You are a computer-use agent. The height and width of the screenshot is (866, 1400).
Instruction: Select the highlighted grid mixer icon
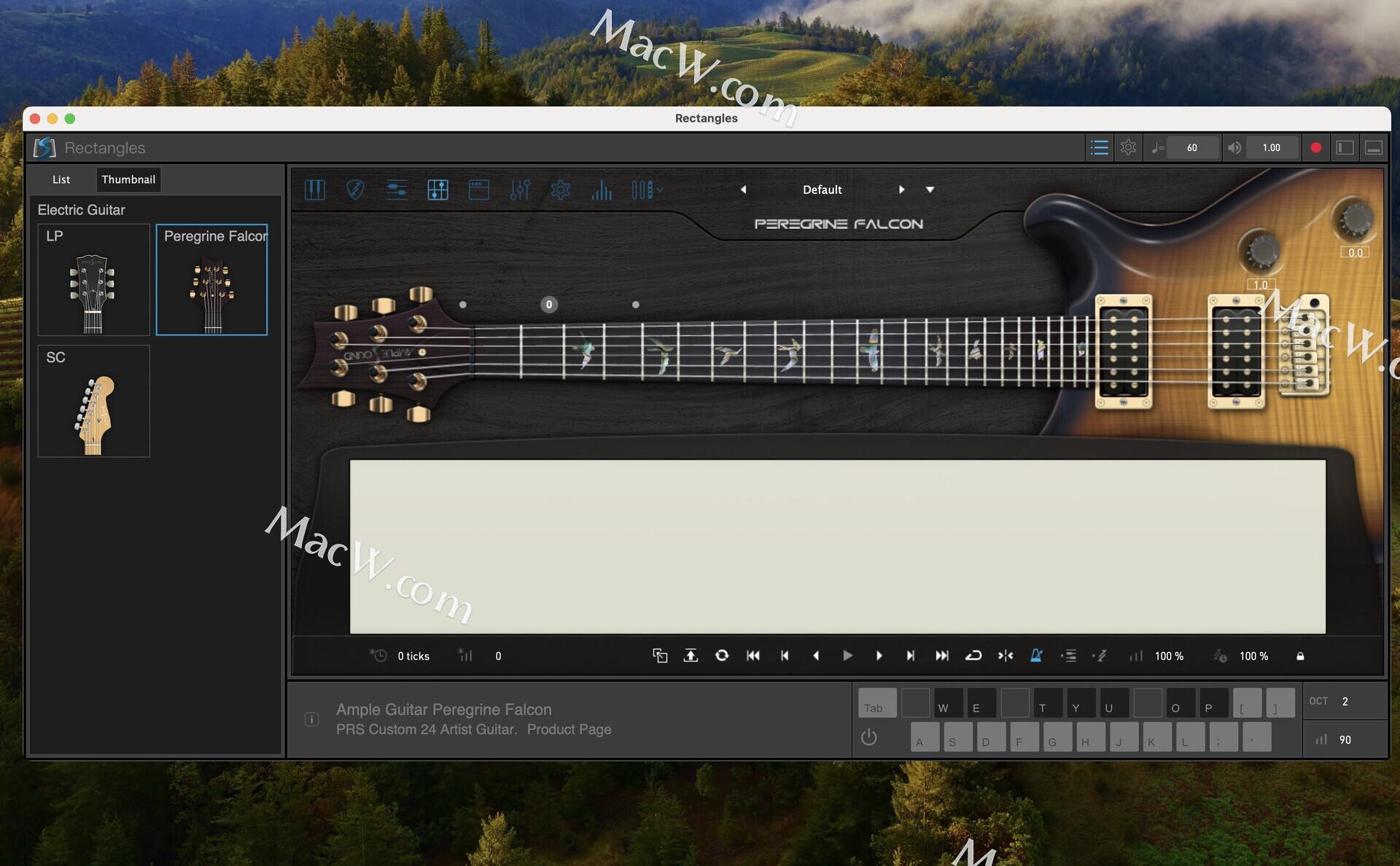point(437,190)
